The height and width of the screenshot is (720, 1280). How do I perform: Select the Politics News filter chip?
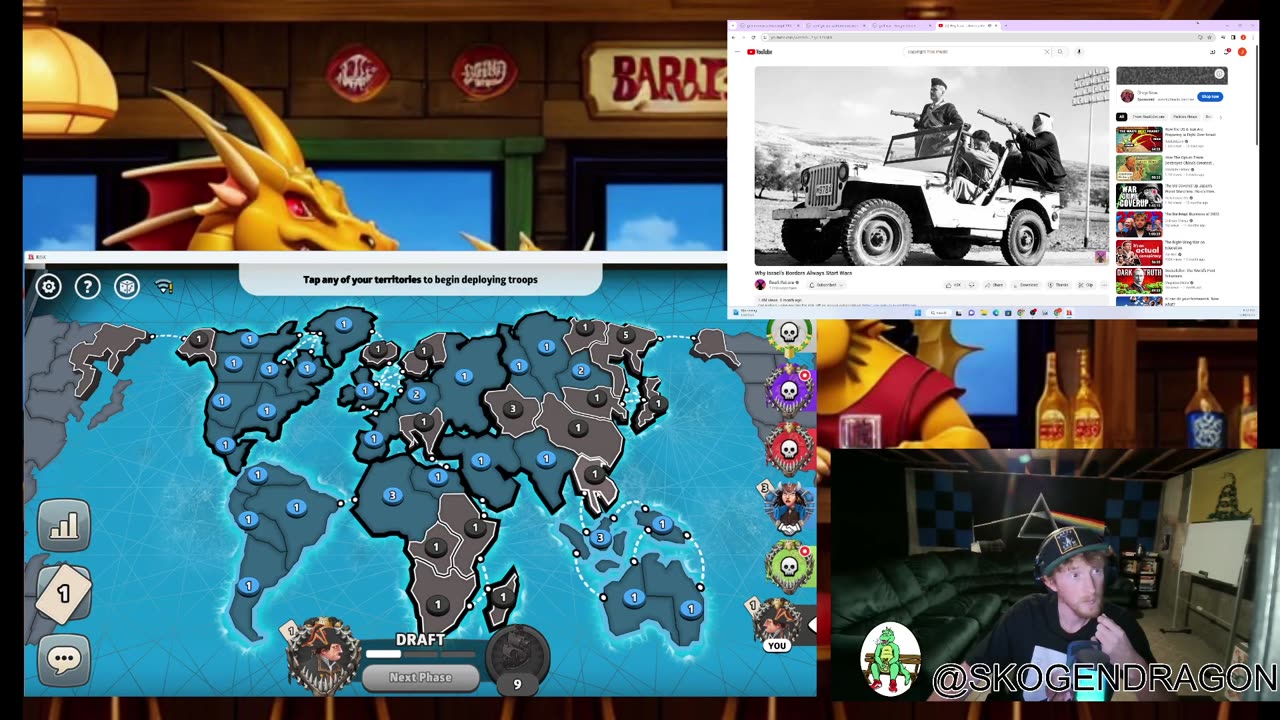(1185, 117)
